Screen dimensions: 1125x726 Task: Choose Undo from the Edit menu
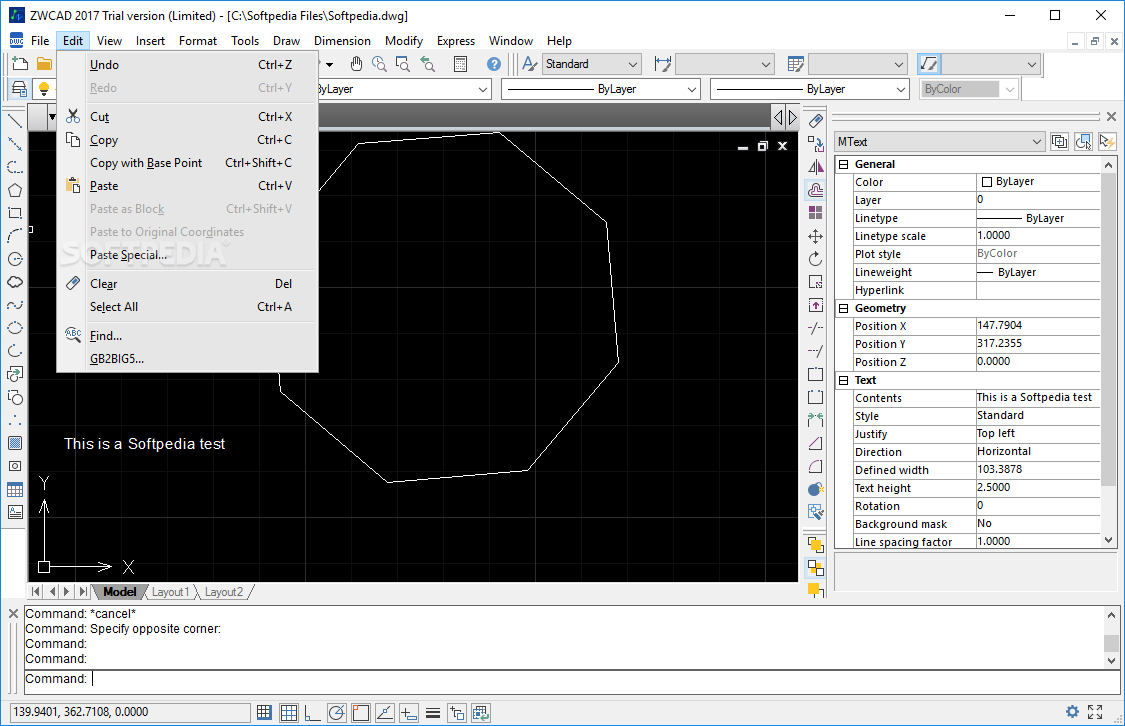coord(187,65)
